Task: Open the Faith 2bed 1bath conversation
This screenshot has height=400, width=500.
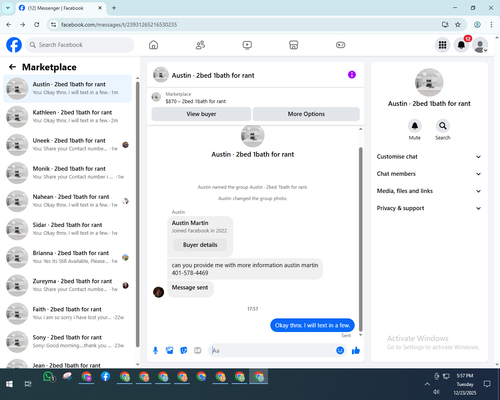Action: [67, 313]
